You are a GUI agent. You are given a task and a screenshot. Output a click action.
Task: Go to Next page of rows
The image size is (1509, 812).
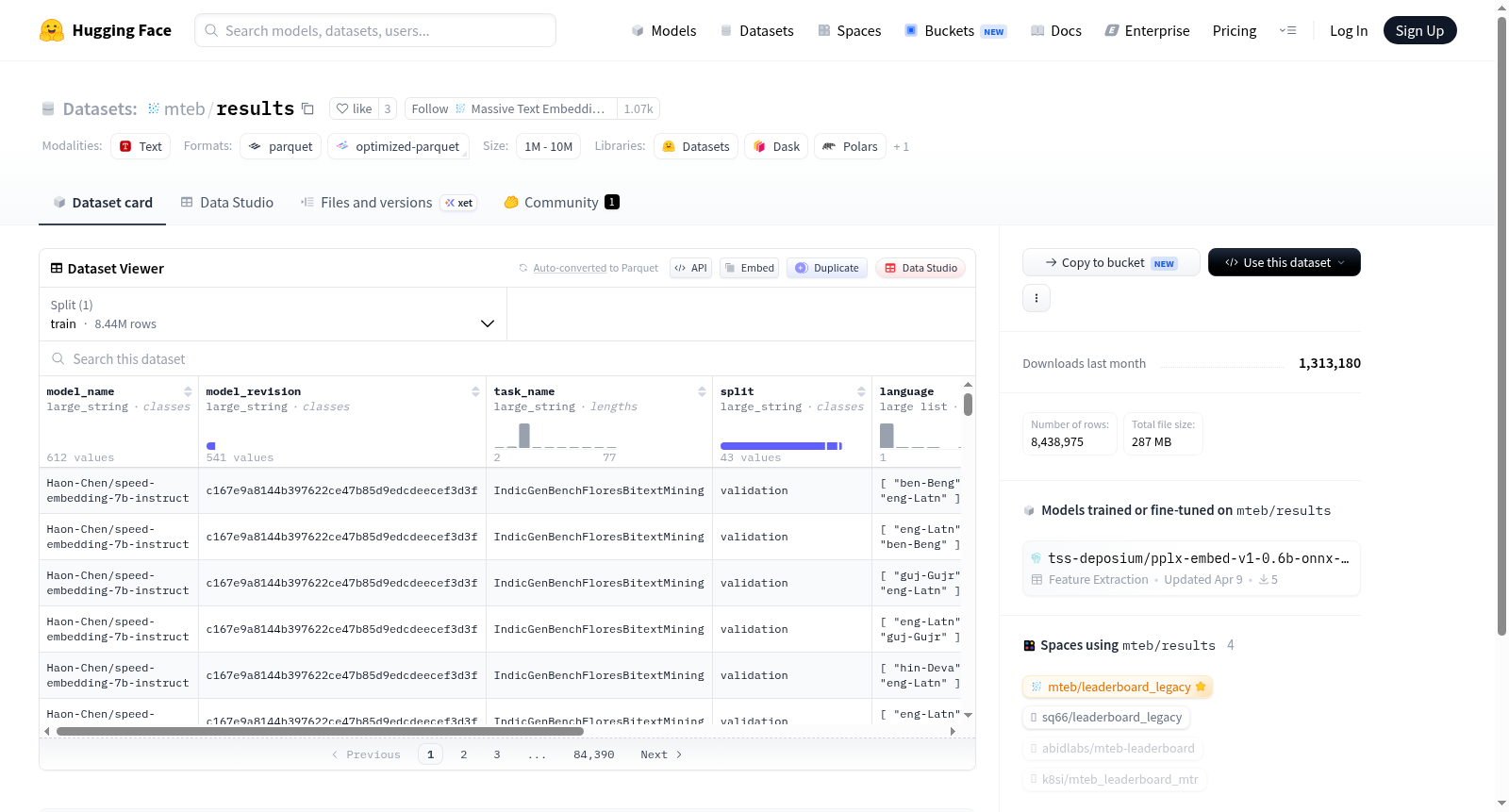[661, 754]
